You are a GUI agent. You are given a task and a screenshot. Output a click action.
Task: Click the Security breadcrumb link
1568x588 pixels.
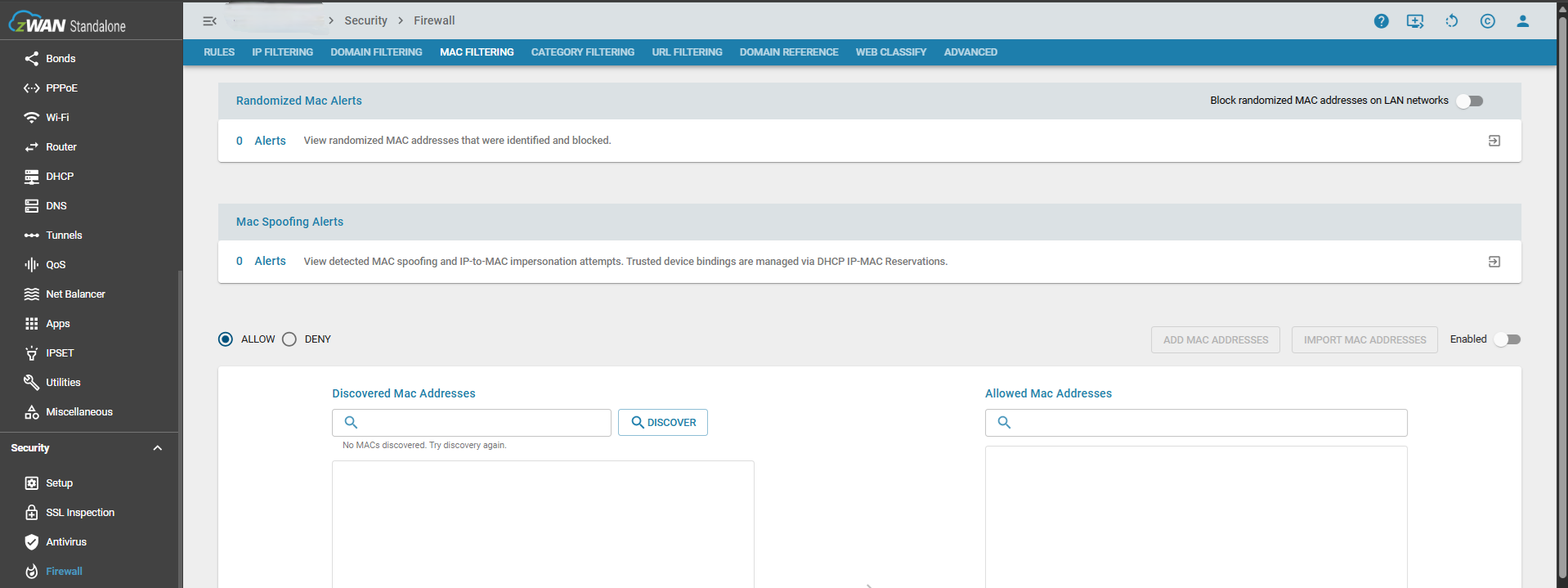point(365,20)
